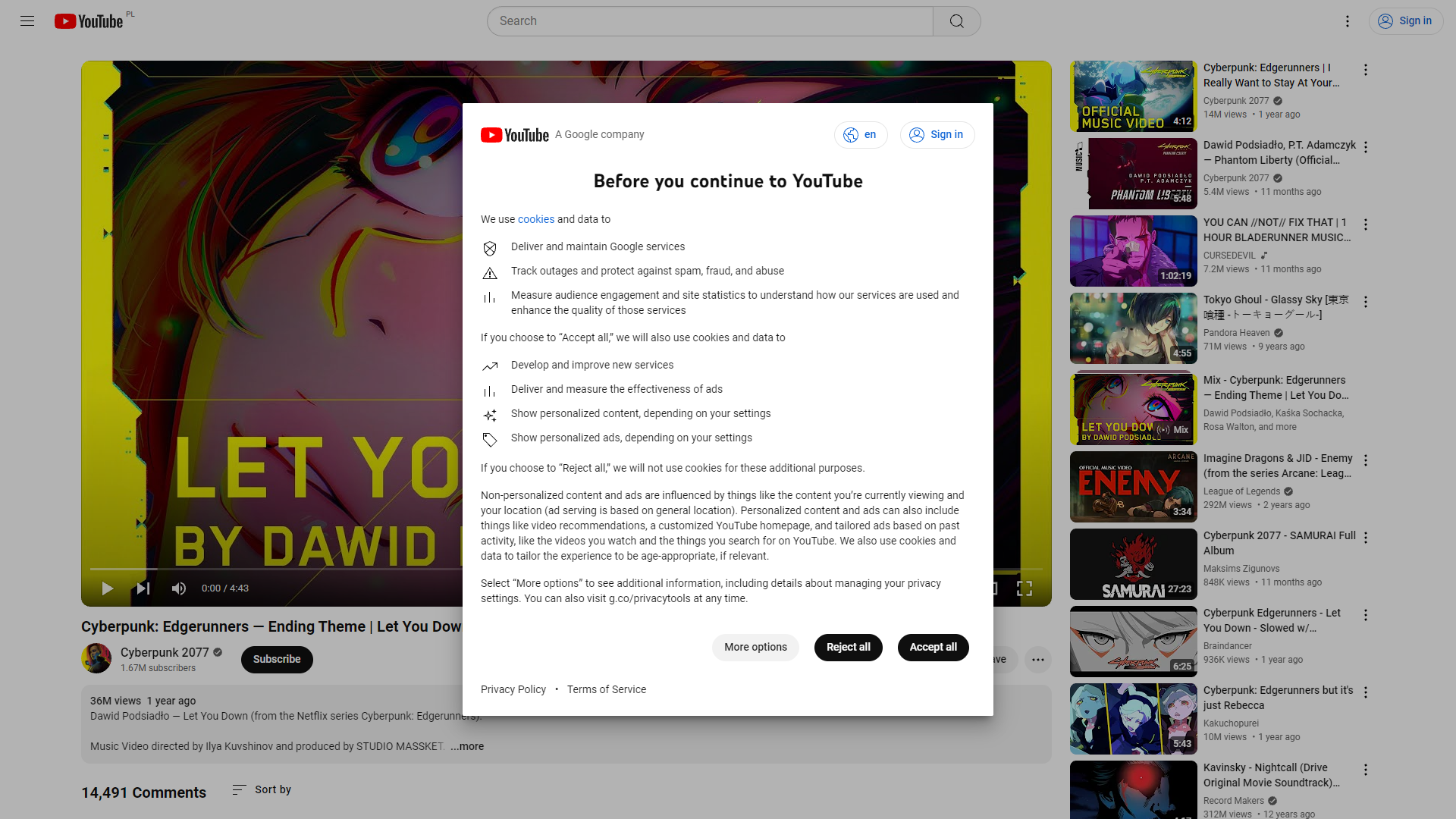Open the cookies link in the dialog
This screenshot has height=819, width=1456.
535,219
